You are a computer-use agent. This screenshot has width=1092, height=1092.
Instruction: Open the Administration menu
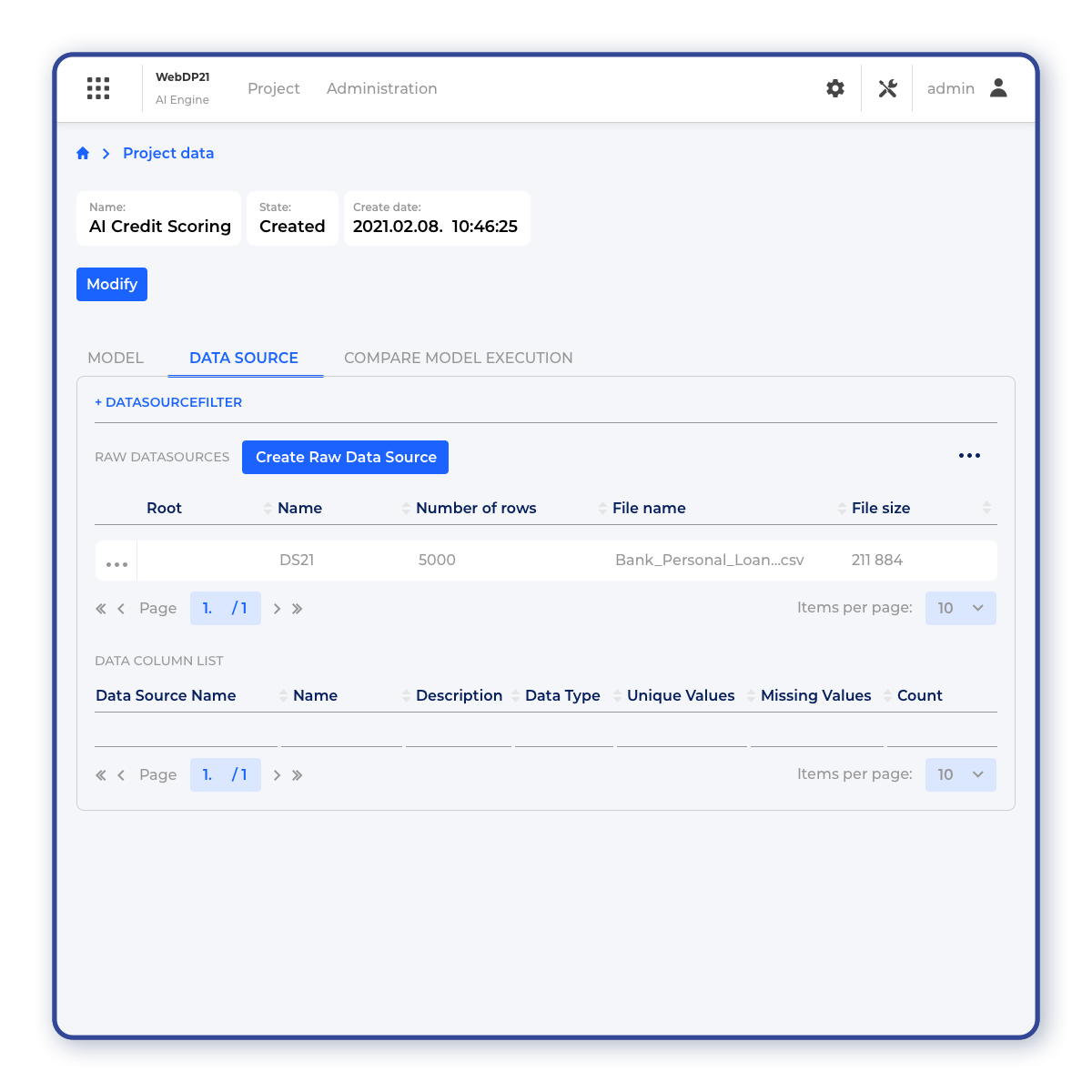pos(381,88)
